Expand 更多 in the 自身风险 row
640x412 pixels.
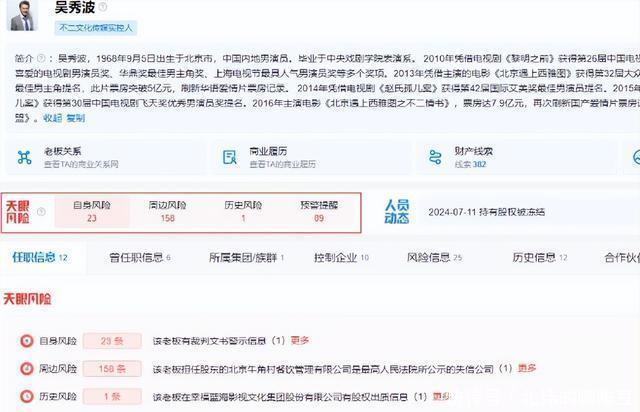click(x=300, y=340)
